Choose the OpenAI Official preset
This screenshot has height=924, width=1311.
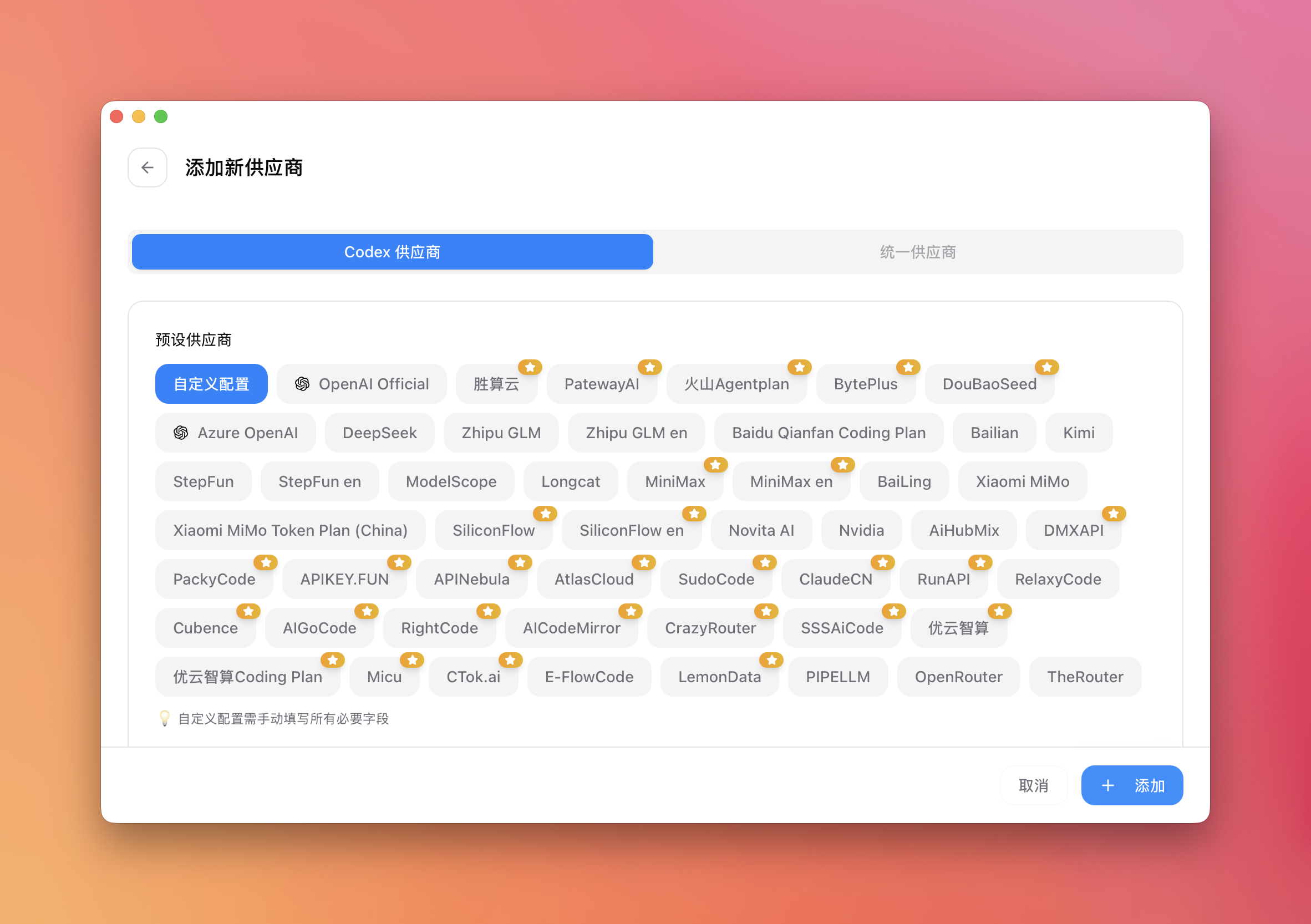coord(362,384)
